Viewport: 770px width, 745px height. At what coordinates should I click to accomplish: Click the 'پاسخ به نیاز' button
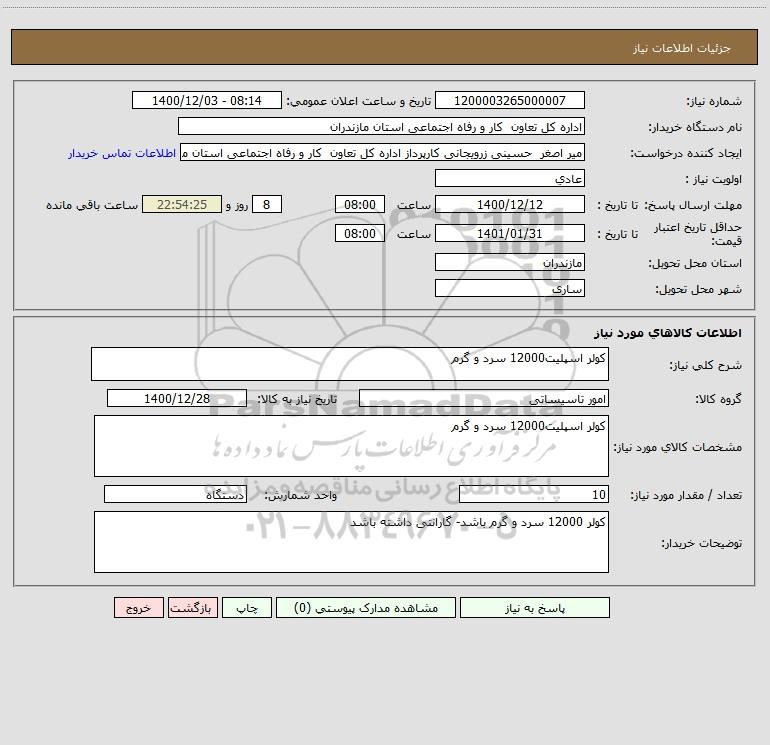(x=535, y=607)
